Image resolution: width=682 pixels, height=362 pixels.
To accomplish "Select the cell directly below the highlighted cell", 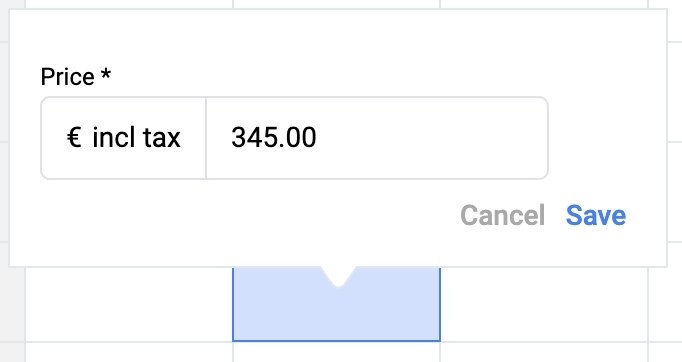I will click(336, 352).
